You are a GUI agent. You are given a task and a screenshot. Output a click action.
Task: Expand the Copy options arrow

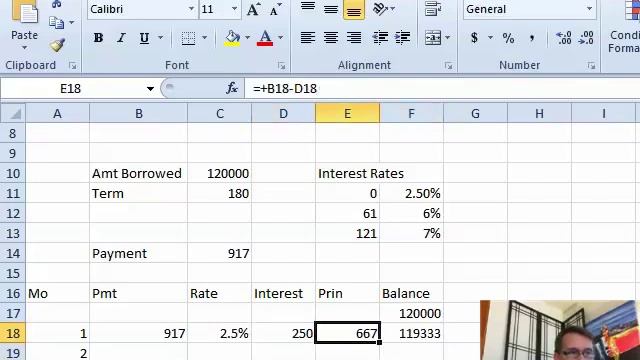[72, 22]
